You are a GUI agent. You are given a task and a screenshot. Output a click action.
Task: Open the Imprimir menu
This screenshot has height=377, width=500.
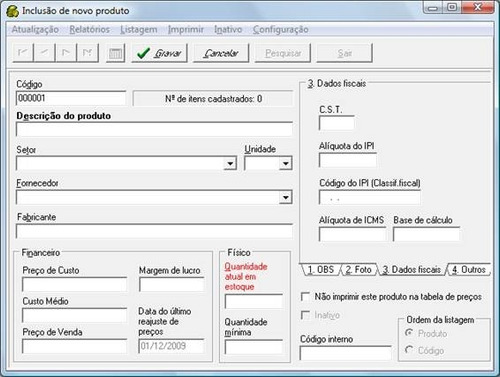(186, 29)
